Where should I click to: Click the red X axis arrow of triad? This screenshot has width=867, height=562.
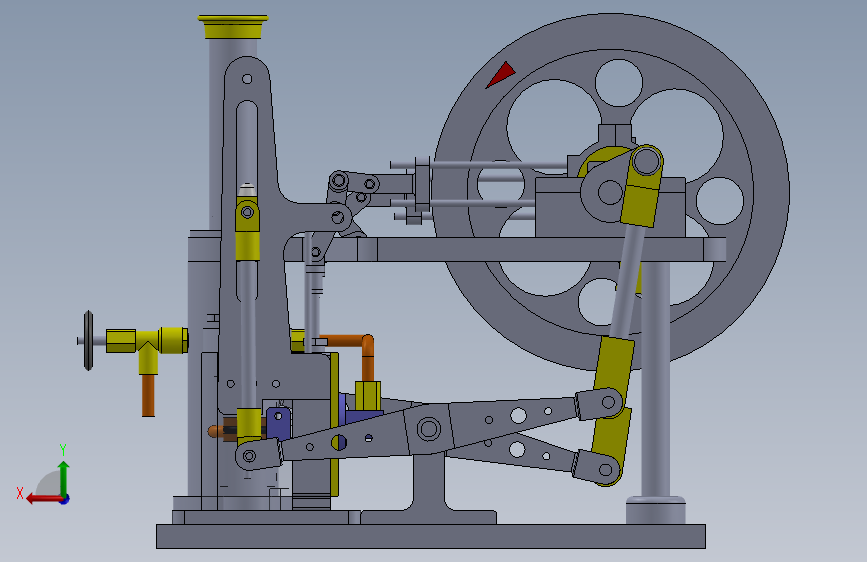[x=43, y=499]
